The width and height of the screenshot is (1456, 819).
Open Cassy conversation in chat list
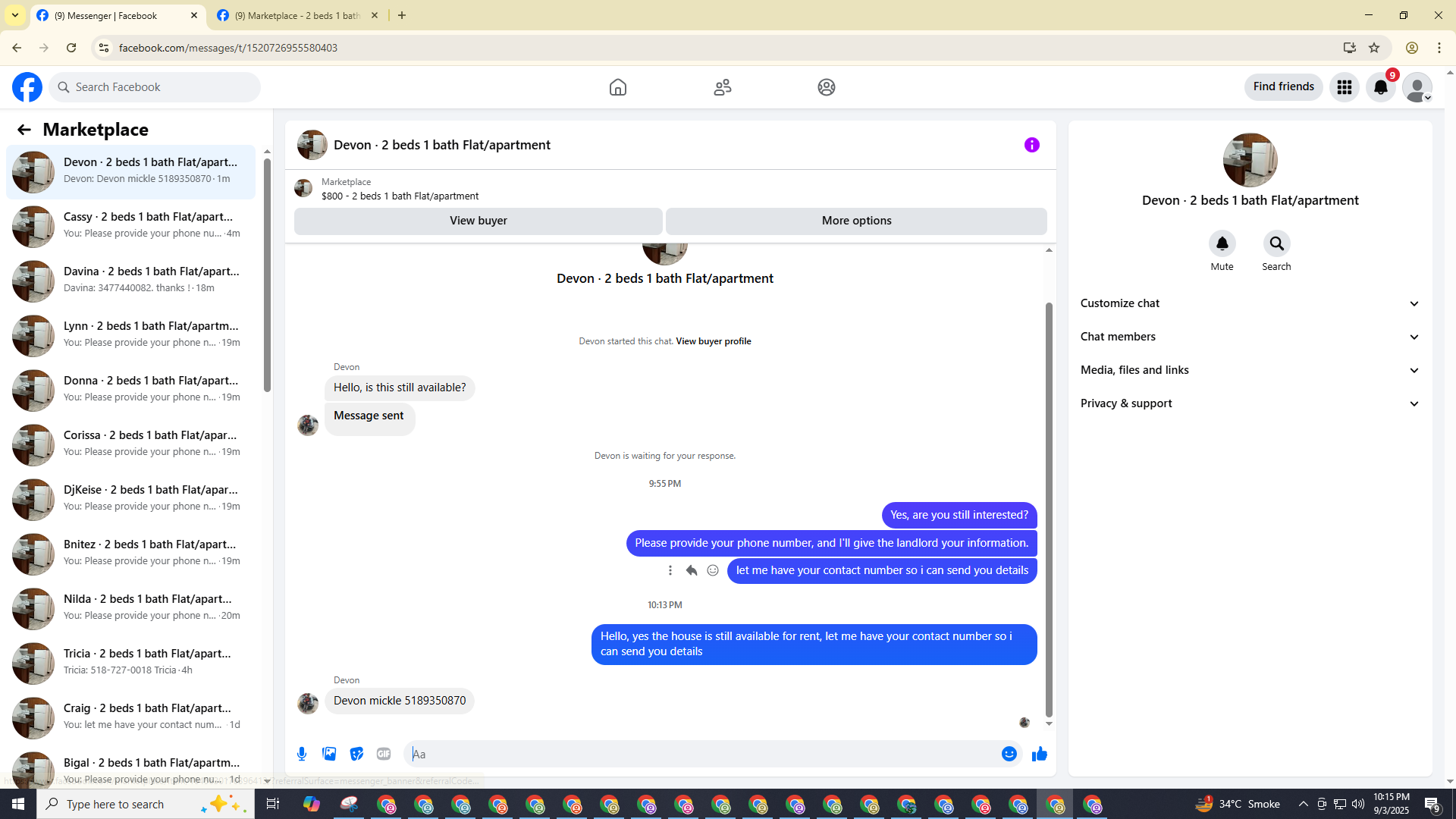pos(130,227)
